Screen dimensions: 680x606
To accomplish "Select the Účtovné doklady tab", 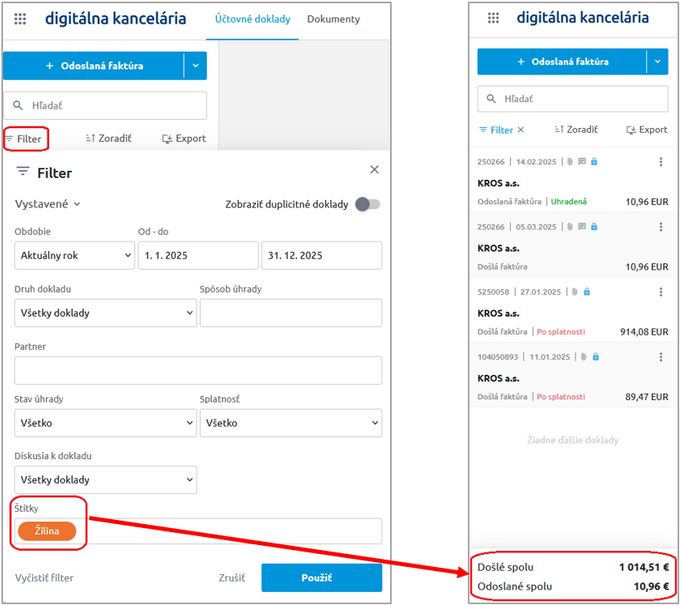I will pyautogui.click(x=252, y=19).
